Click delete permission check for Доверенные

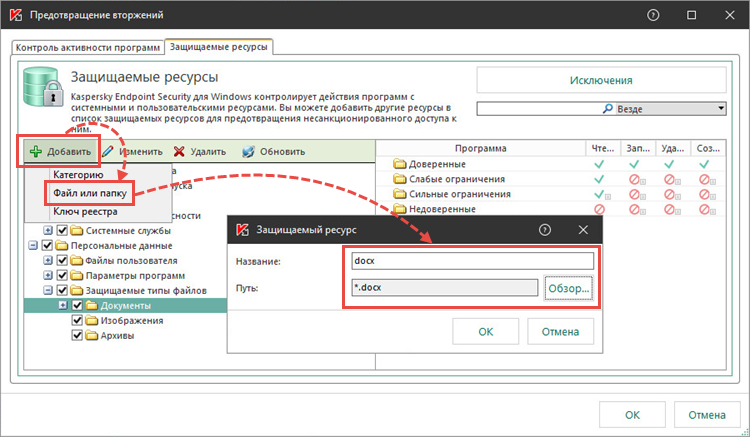click(669, 164)
